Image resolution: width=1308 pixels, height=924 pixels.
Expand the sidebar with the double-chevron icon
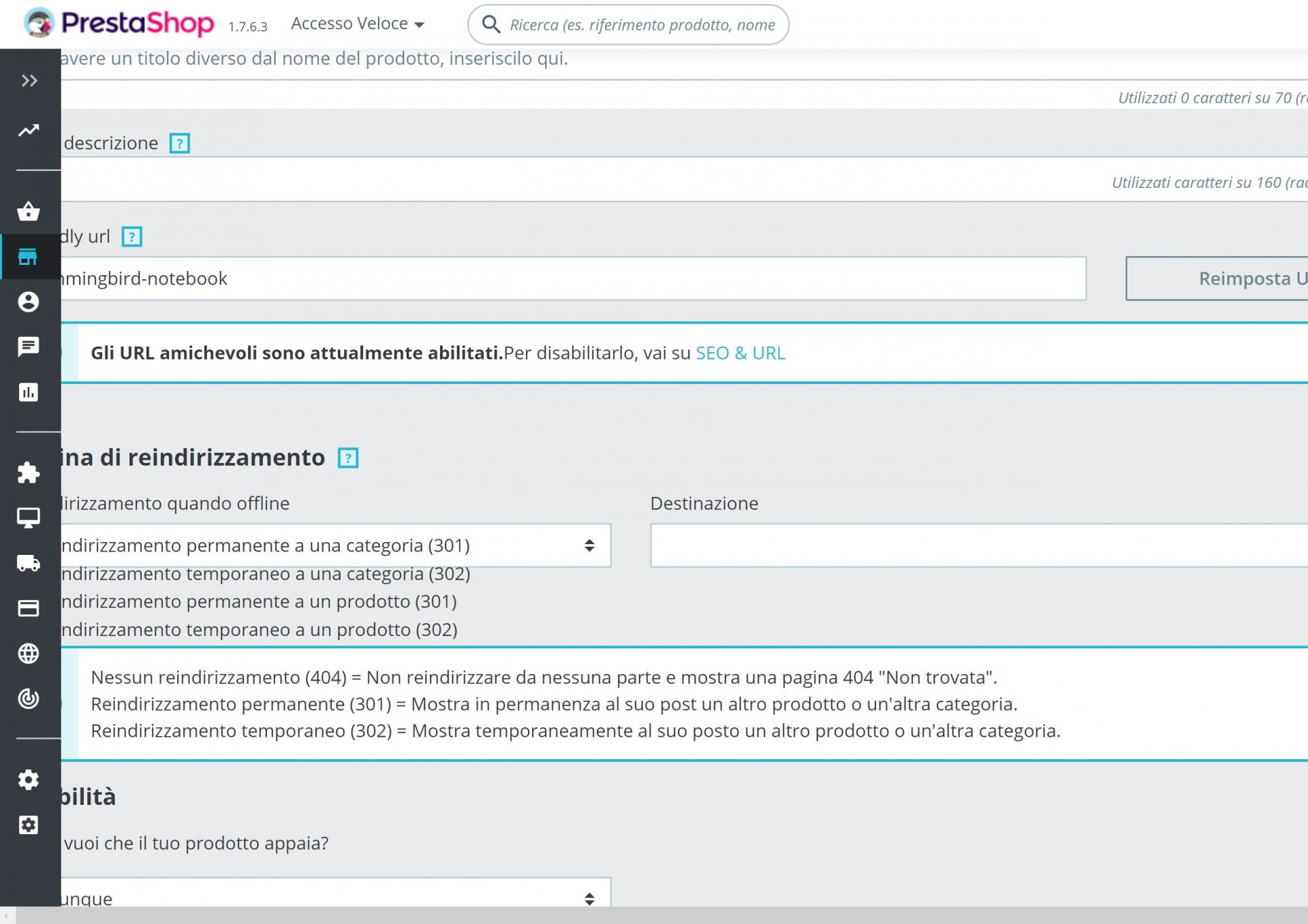pyautogui.click(x=29, y=81)
